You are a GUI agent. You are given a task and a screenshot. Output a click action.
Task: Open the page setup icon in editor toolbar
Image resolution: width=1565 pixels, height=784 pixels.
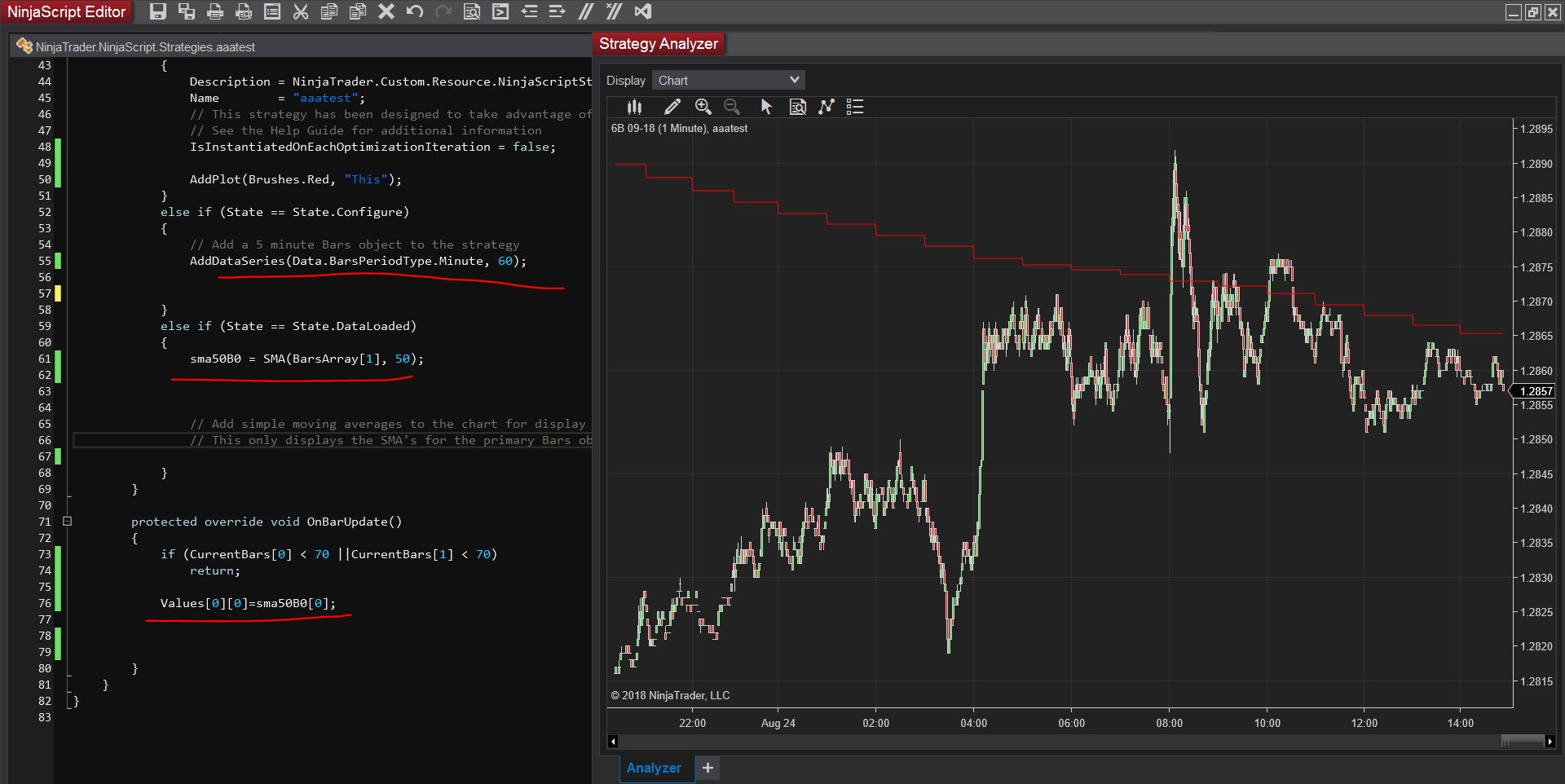272,11
